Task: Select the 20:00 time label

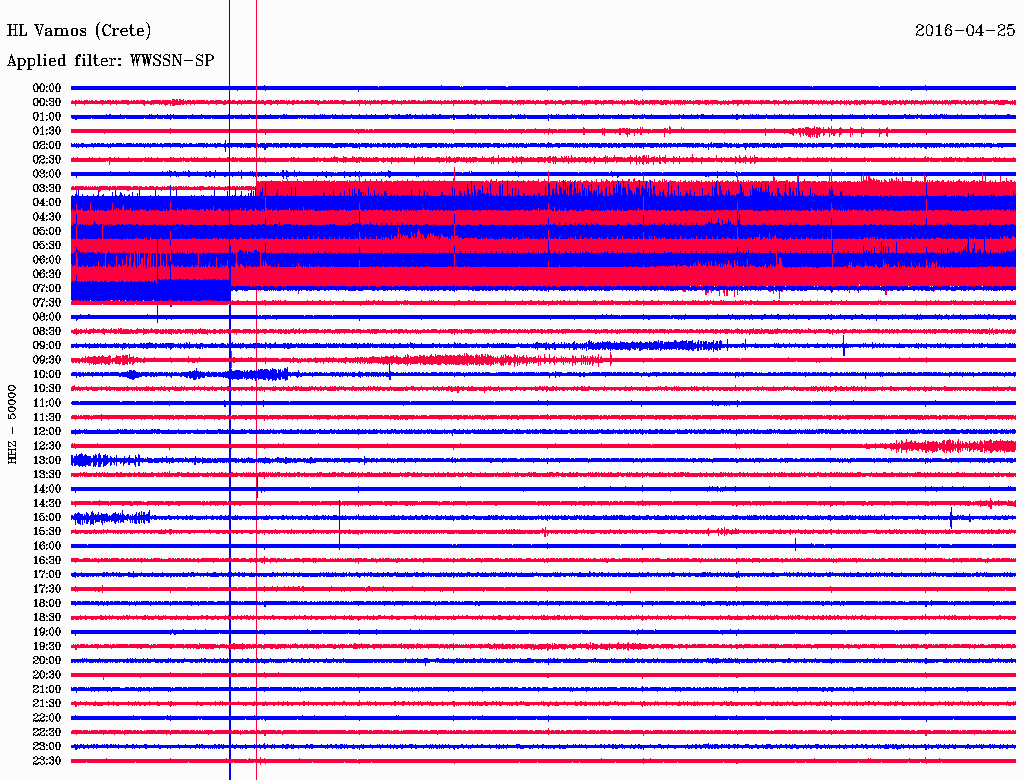Action: 46,660
